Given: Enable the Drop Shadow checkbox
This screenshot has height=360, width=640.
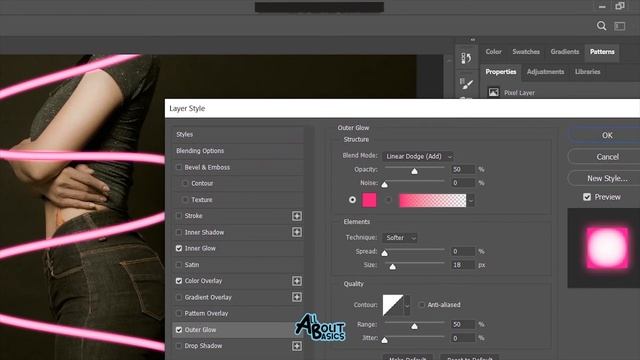Looking at the screenshot, I should (x=179, y=346).
